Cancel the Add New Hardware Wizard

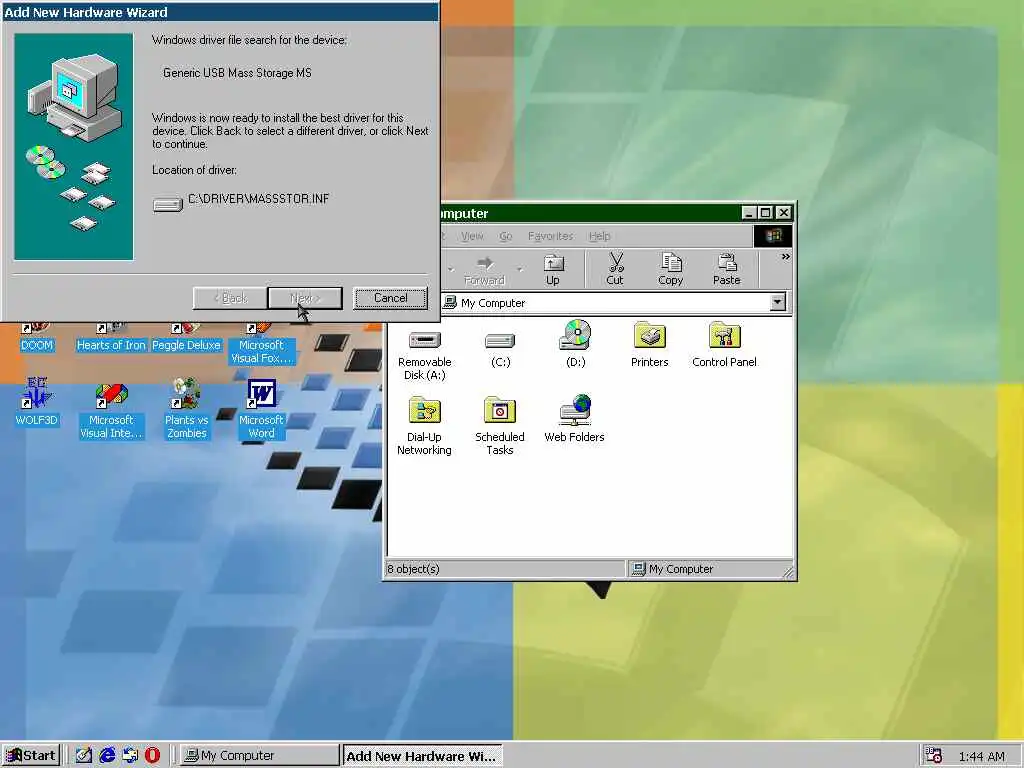click(x=391, y=298)
